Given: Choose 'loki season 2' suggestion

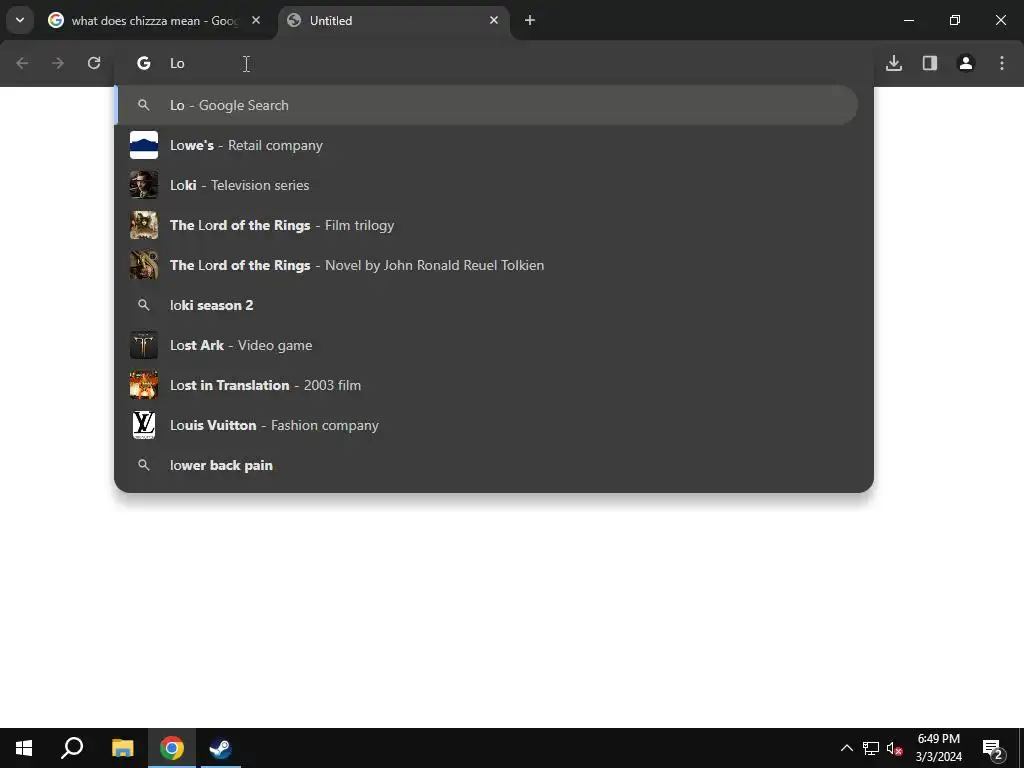Looking at the screenshot, I should point(494,305).
